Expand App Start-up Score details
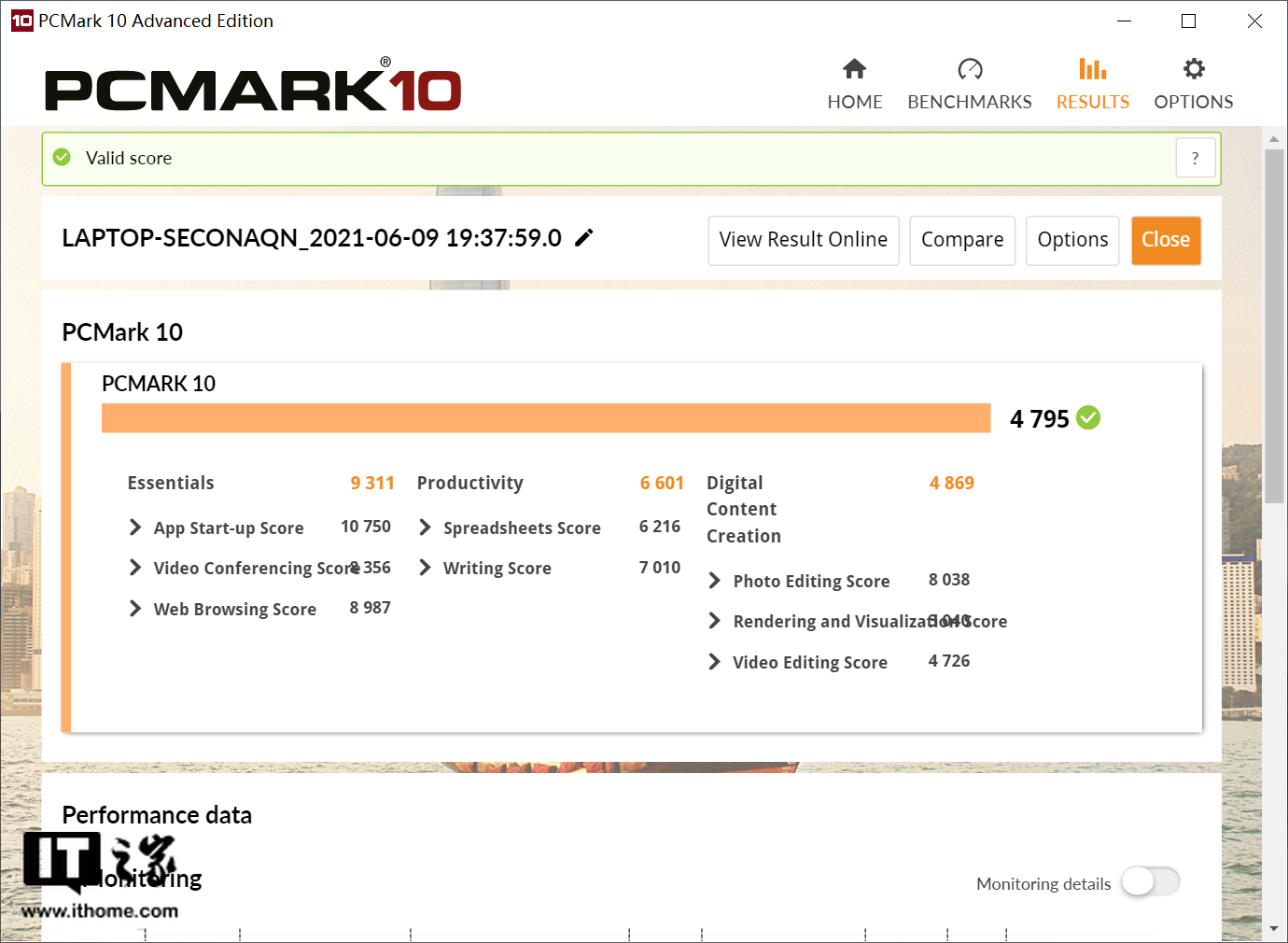The height and width of the screenshot is (943, 1288). pyautogui.click(x=136, y=528)
